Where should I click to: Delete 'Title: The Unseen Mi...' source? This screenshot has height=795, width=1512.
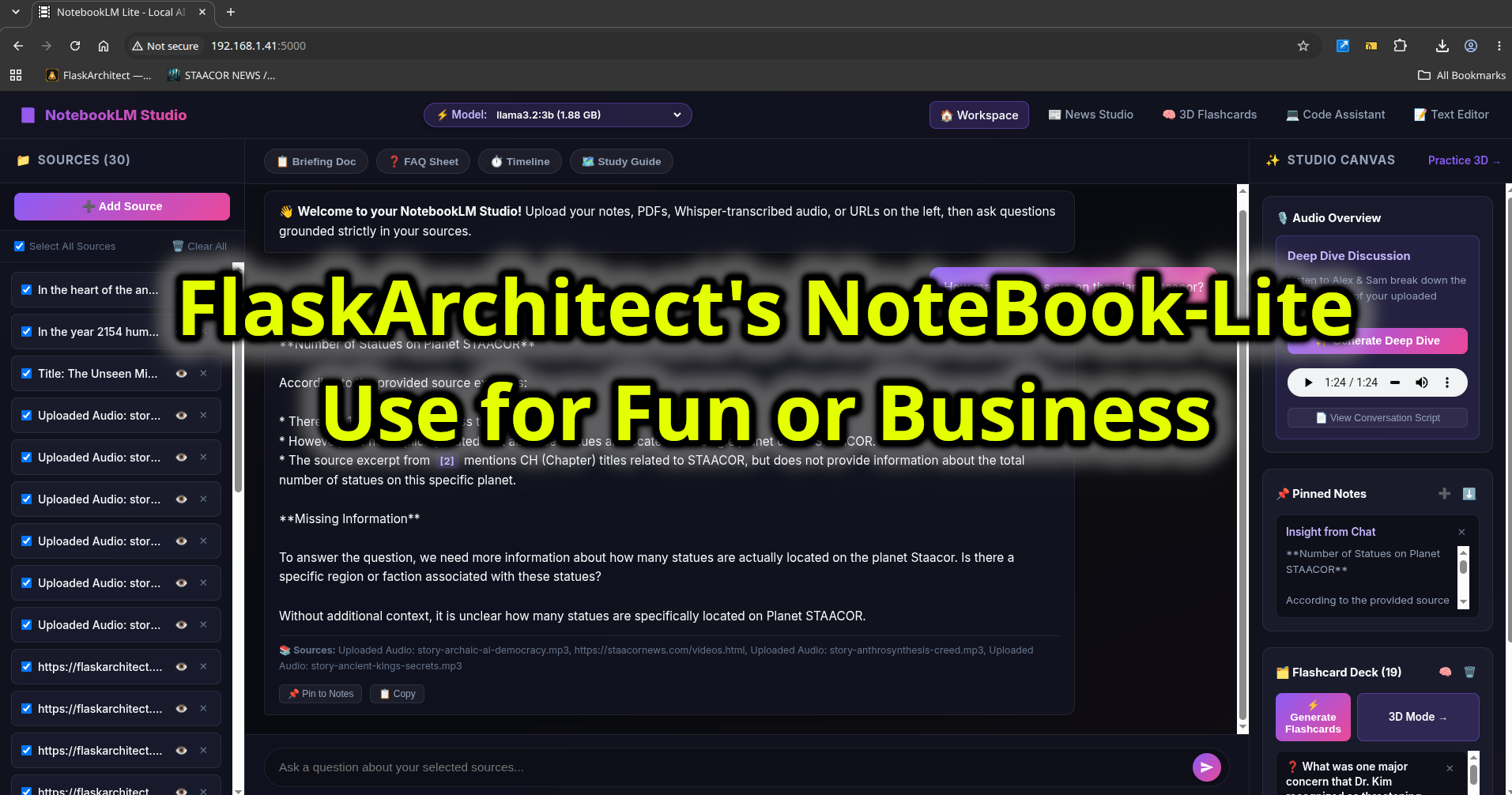(x=203, y=373)
